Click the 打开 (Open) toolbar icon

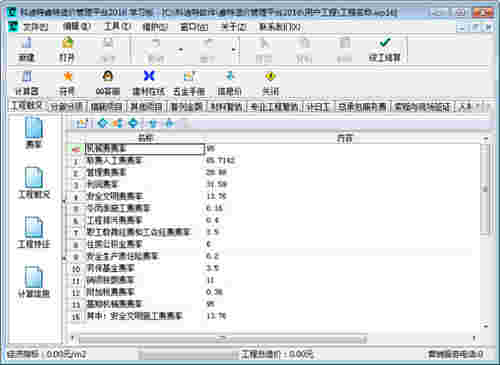click(67, 49)
